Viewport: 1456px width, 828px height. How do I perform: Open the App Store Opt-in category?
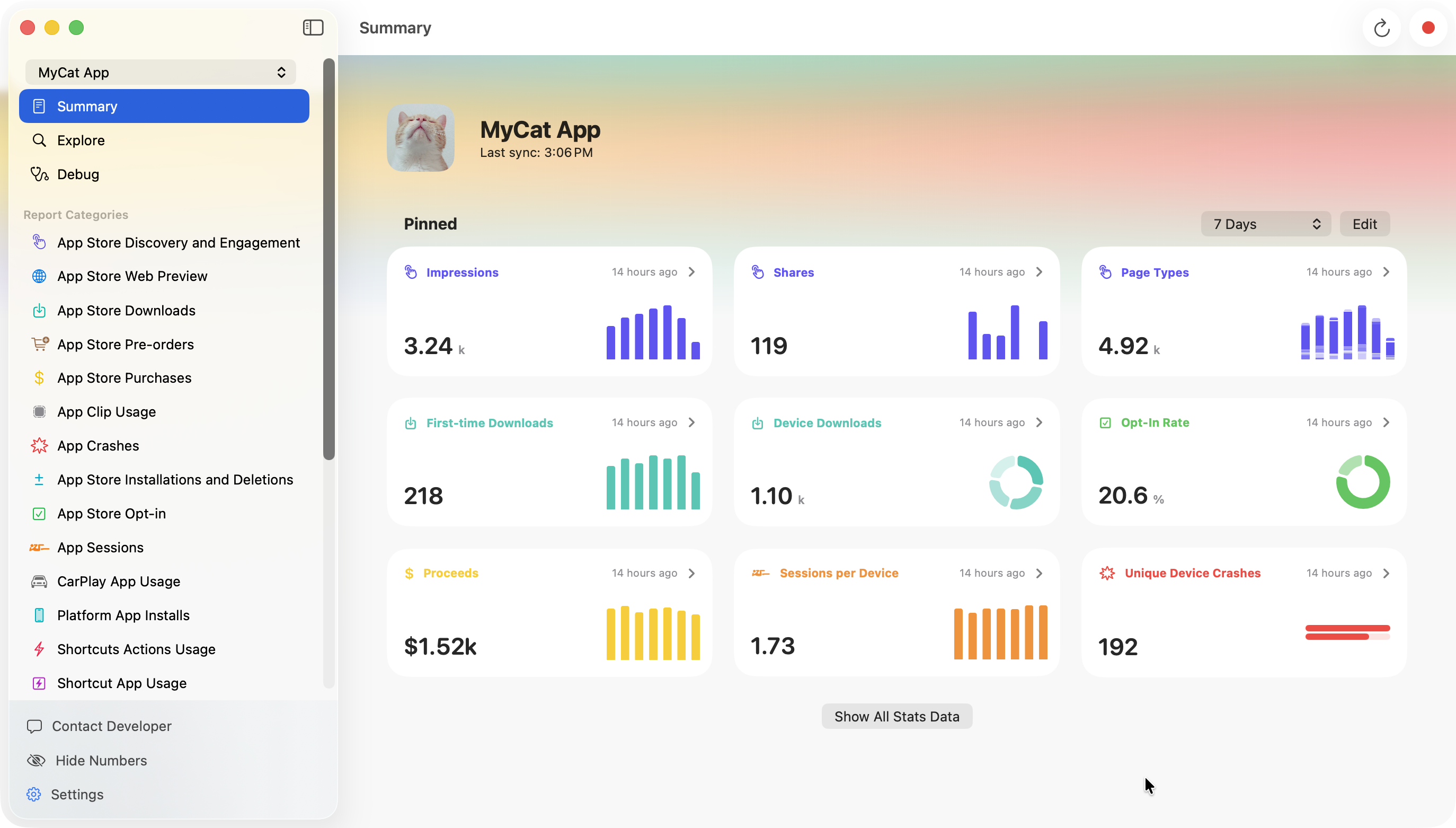click(x=111, y=513)
